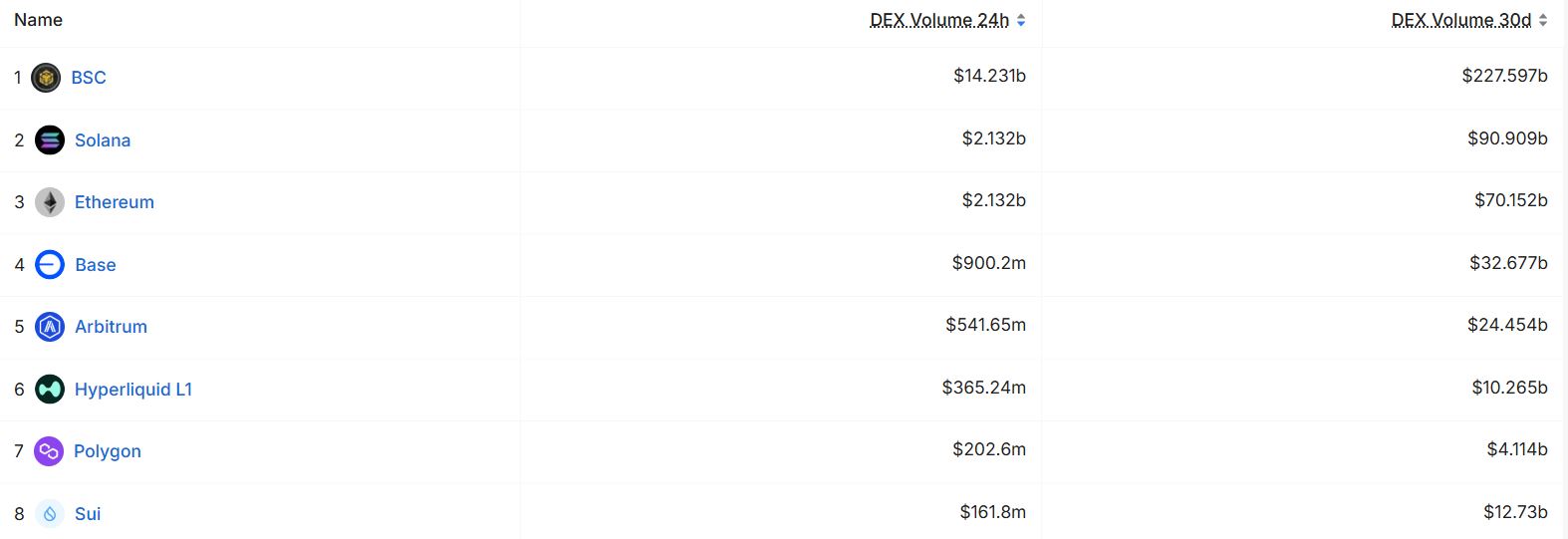1568x539 pixels.
Task: Open the Hyperliquid L1 link
Action: pos(133,390)
